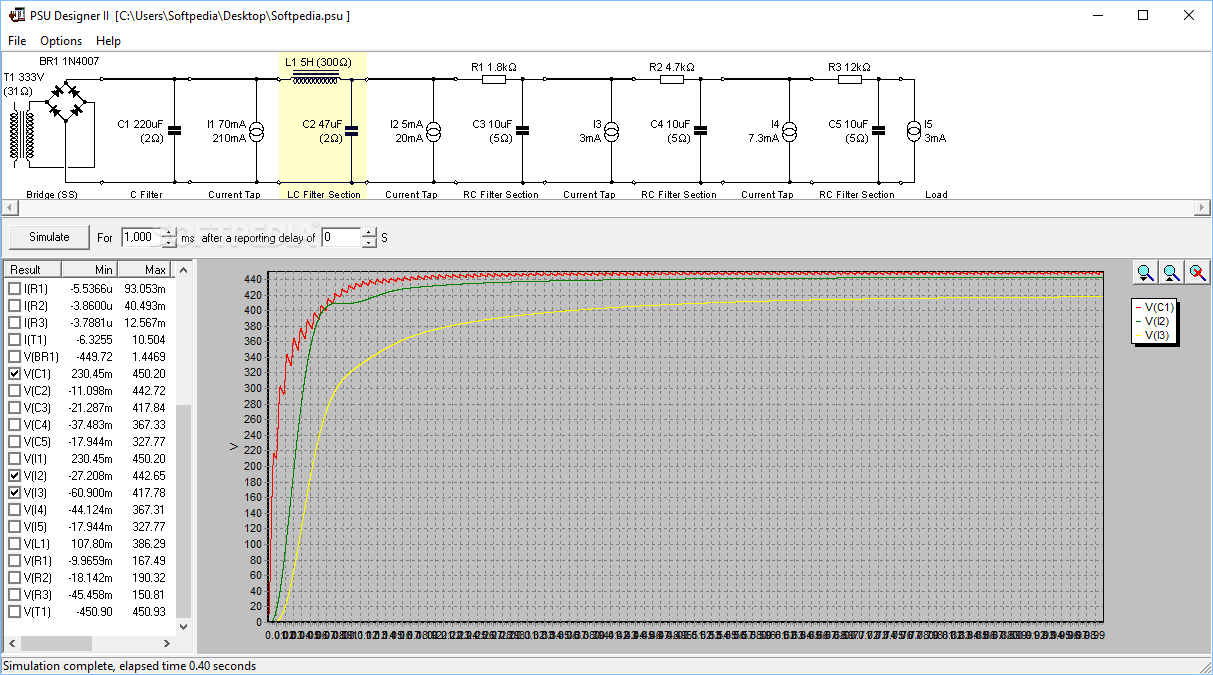1213x675 pixels.
Task: Sort by the Min column header
Action: click(x=89, y=269)
